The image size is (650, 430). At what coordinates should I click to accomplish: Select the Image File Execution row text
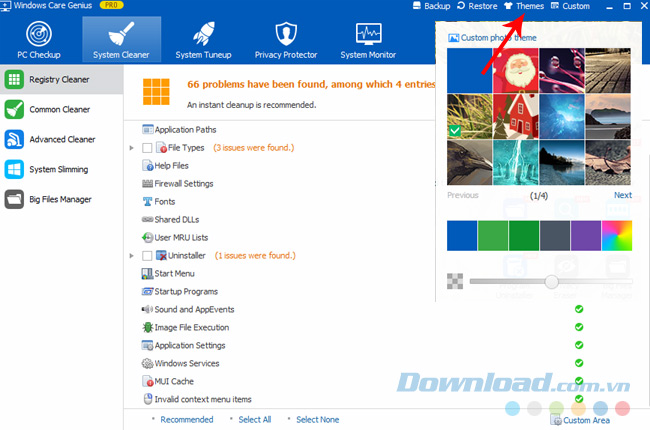click(192, 328)
